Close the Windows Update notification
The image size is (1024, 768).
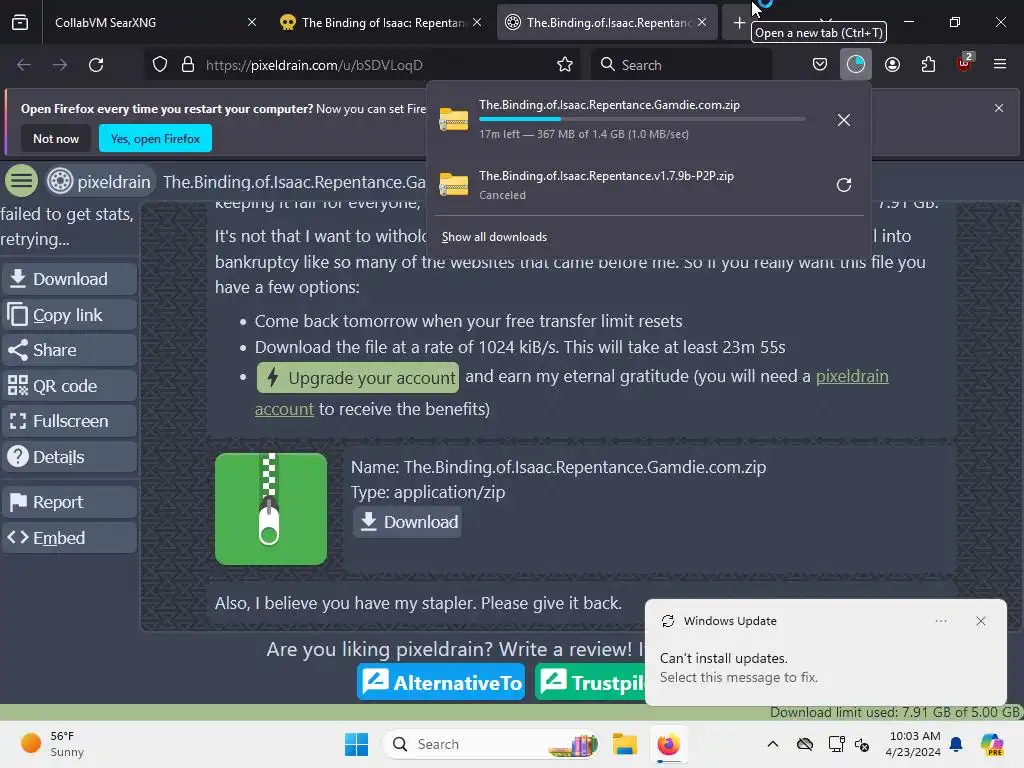click(x=981, y=621)
